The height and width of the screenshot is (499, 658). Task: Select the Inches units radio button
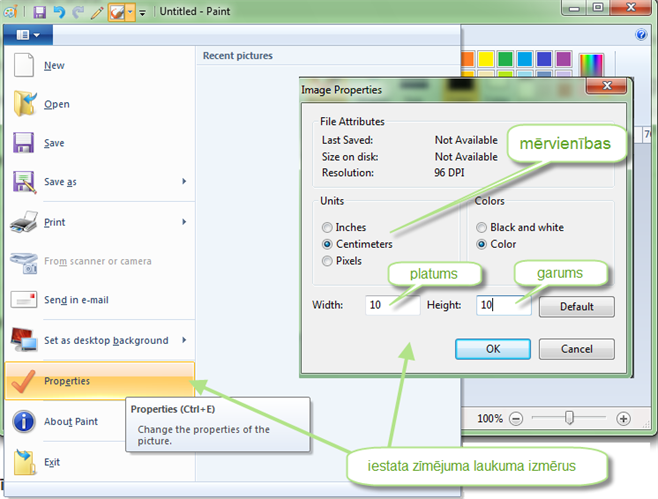coord(327,227)
